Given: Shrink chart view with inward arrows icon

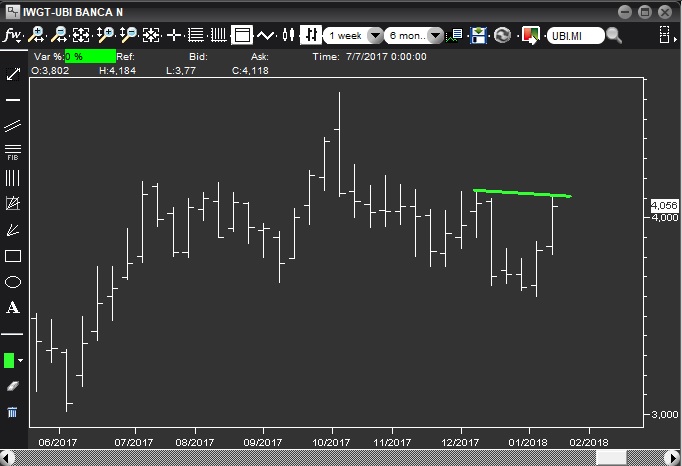Looking at the screenshot, I should (151, 35).
